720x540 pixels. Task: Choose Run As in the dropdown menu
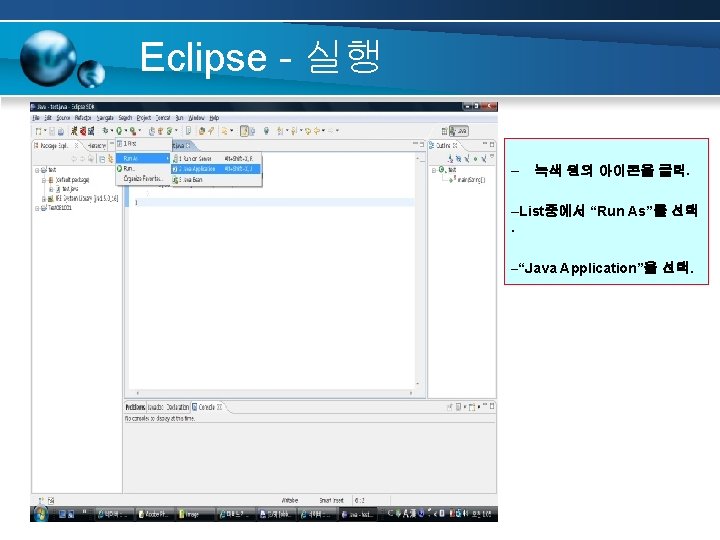(x=143, y=158)
